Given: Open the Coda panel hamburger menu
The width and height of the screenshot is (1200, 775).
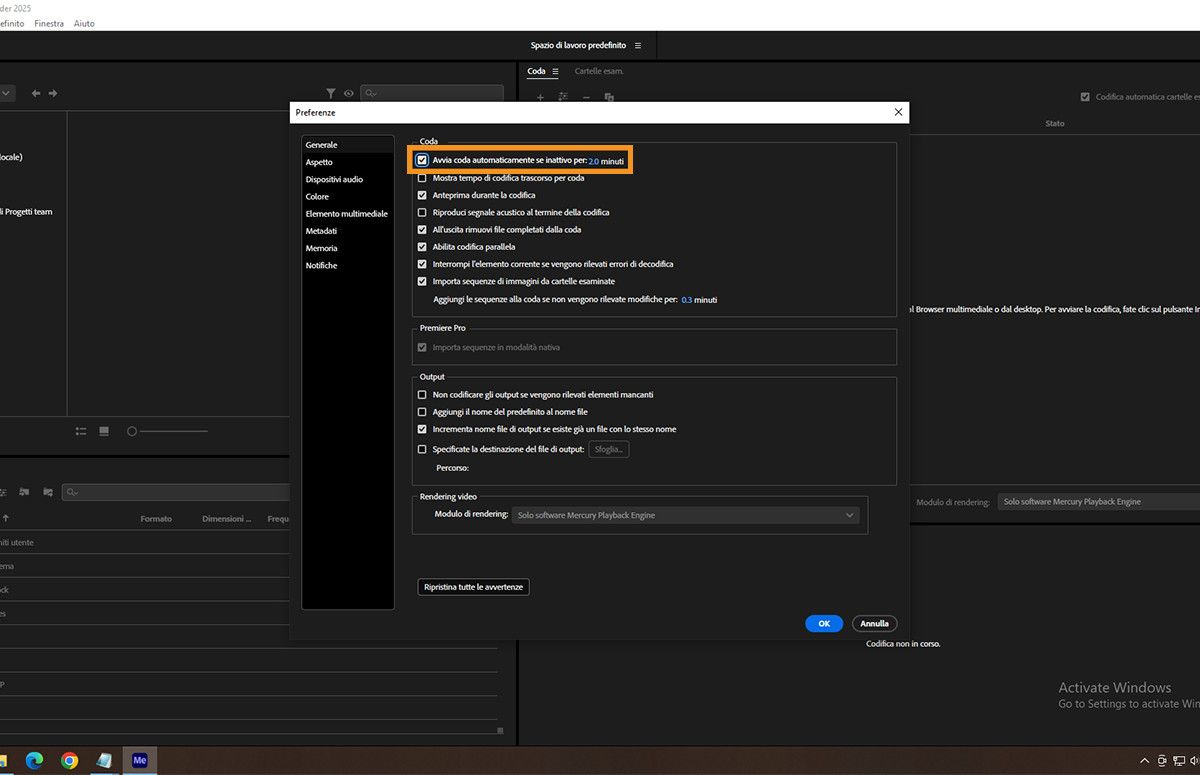Looking at the screenshot, I should pyautogui.click(x=555, y=71).
